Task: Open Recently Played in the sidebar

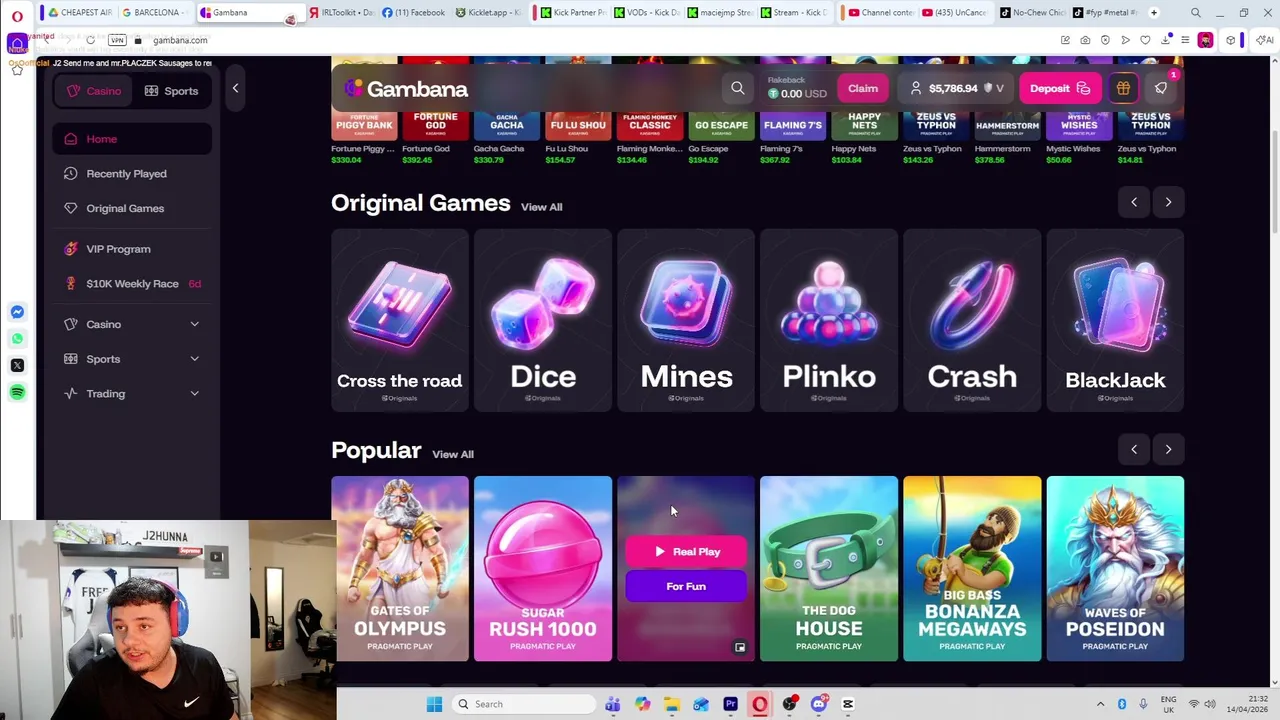Action: (x=132, y=174)
